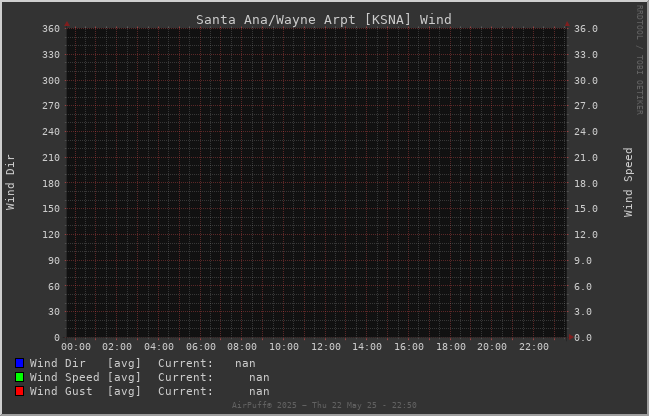The height and width of the screenshot is (416, 649).
Task: Click the 150 label on the left axis
Action: [51, 209]
